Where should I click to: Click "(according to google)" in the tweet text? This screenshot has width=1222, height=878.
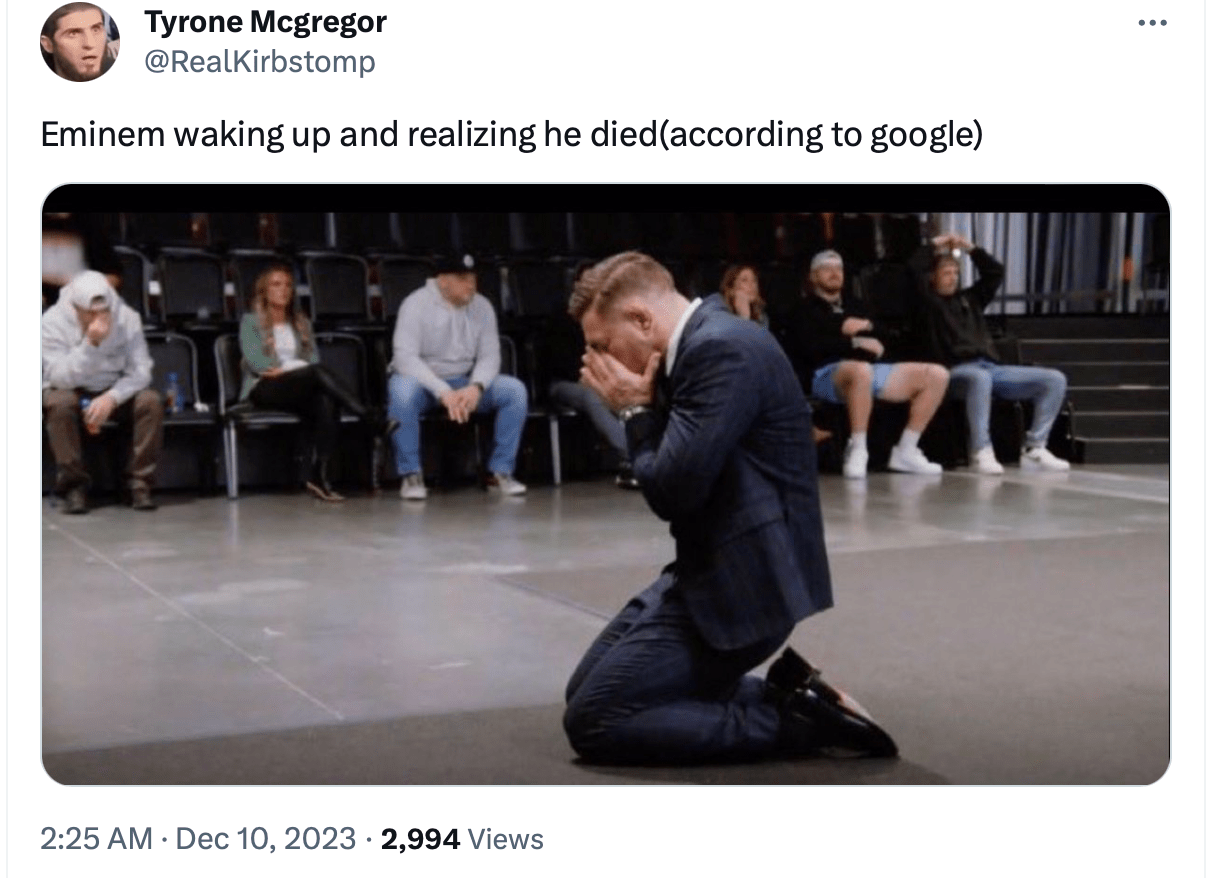click(x=818, y=135)
